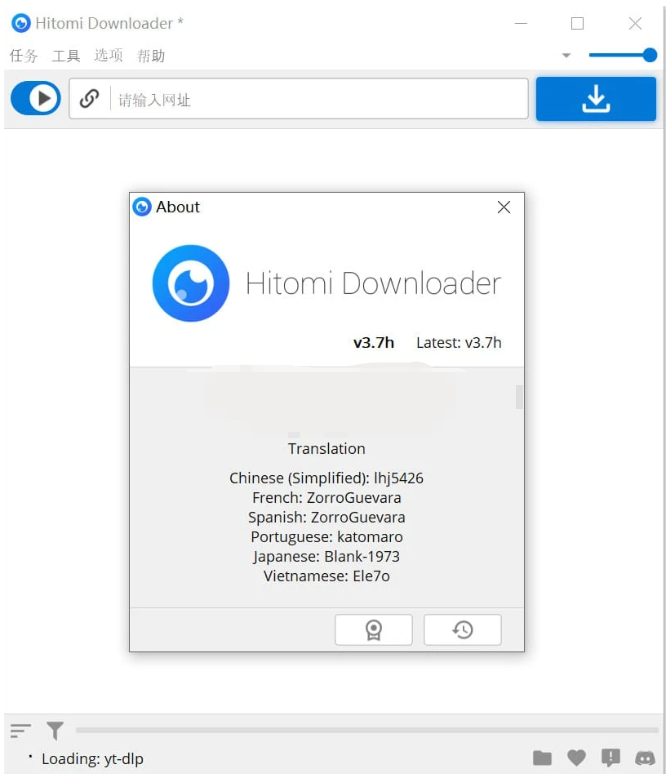Screen dimensions: 667x774
Task: Click 'Spanish: ZorroGuevara' line
Action: (x=326, y=517)
